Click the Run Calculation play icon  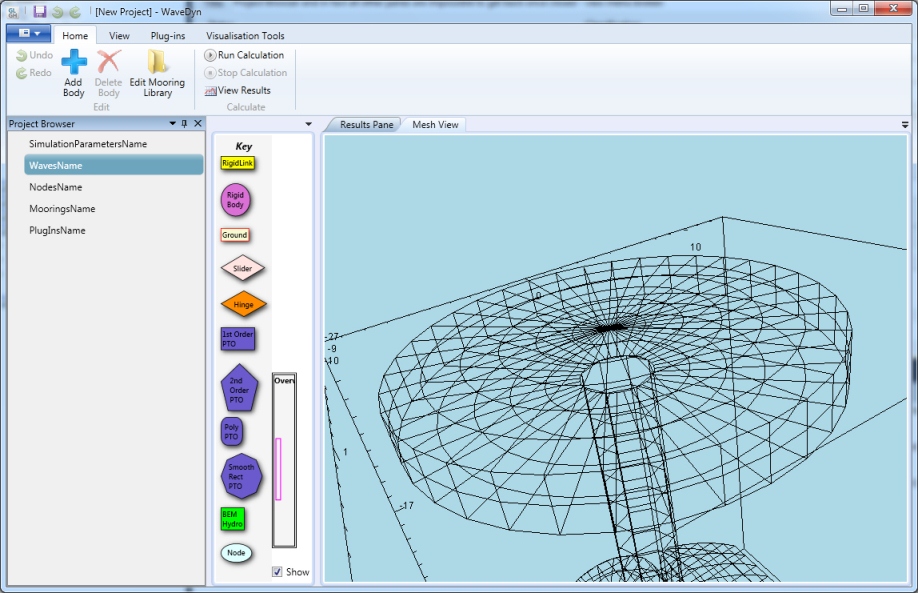click(x=210, y=55)
